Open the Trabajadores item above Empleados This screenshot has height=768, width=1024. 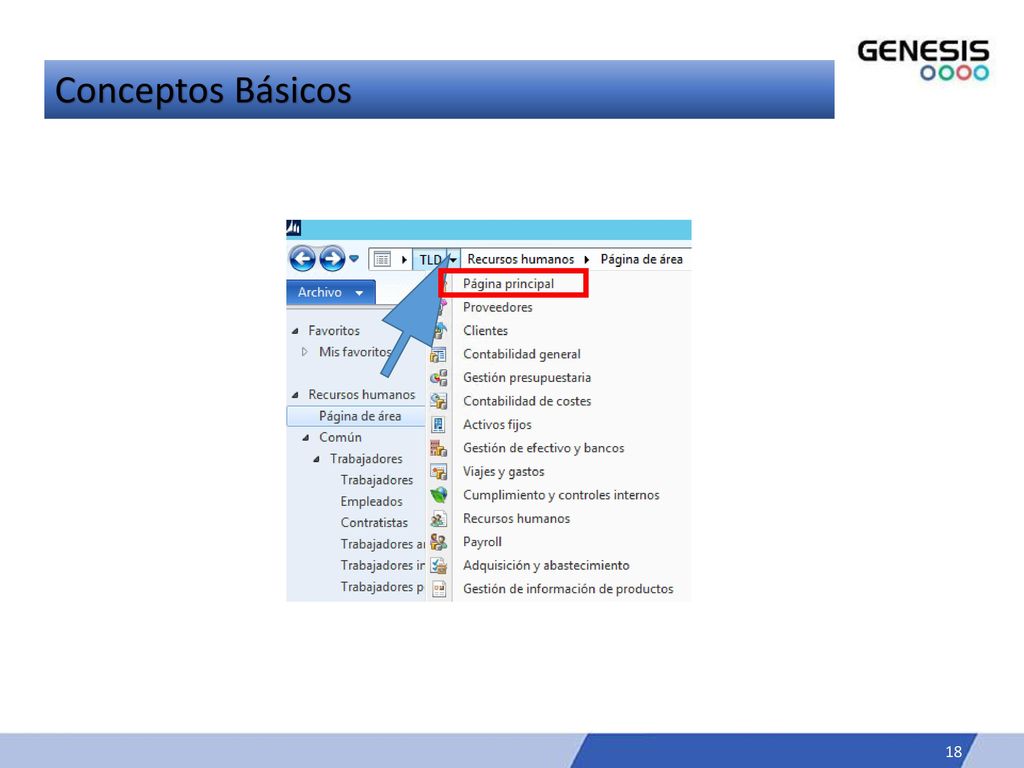tap(376, 480)
